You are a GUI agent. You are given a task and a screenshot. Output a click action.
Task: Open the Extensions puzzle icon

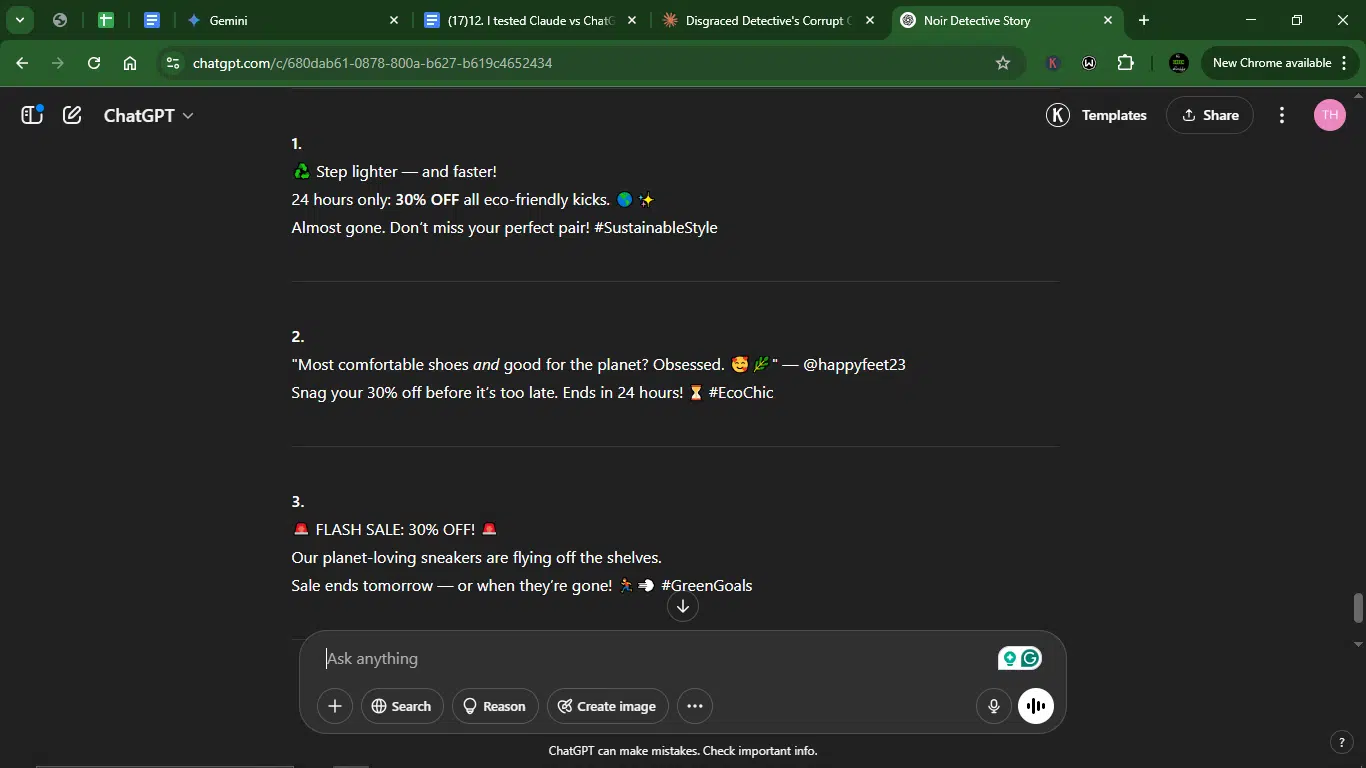pos(1126,63)
